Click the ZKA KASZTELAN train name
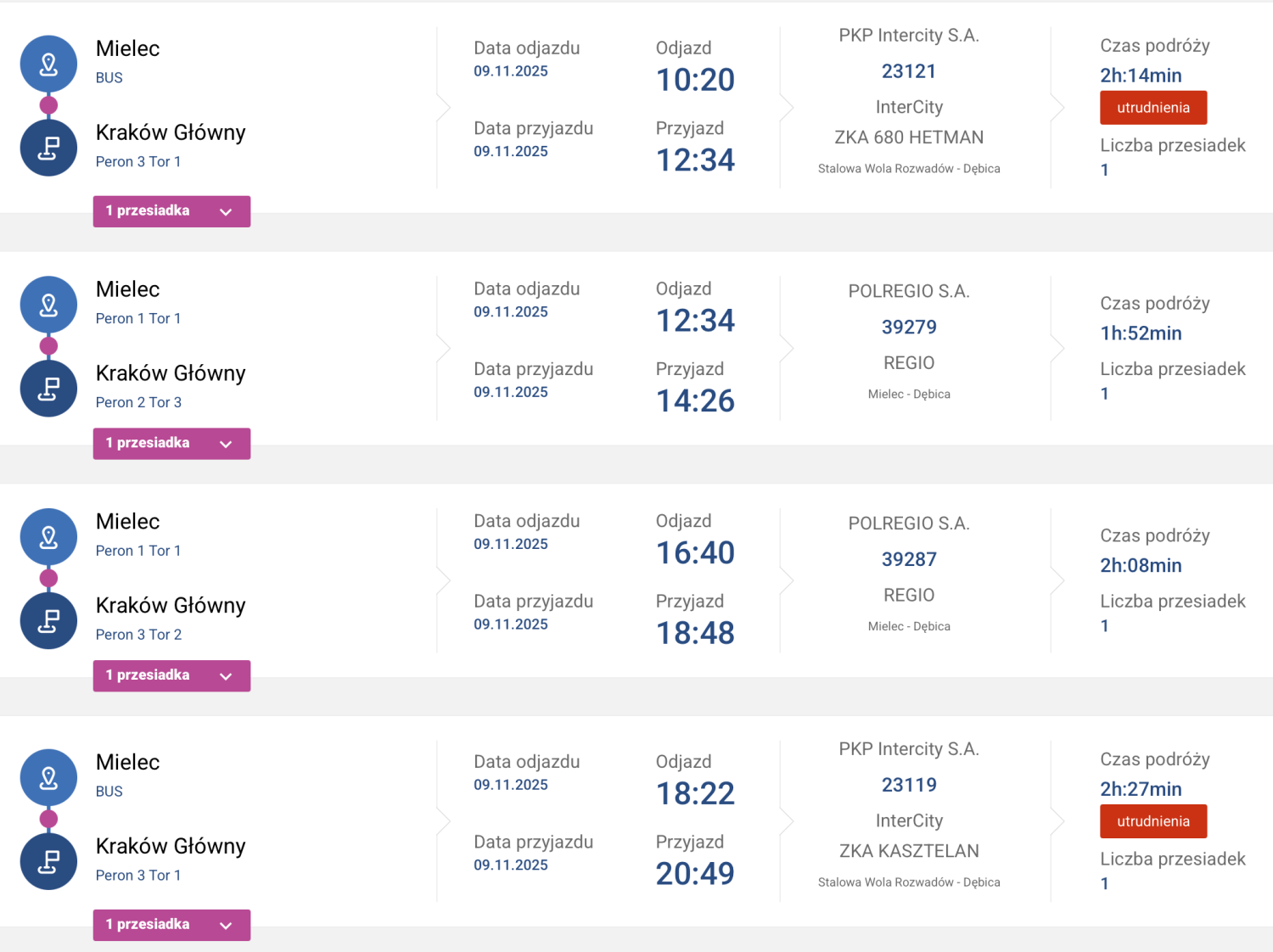 pos(908,851)
